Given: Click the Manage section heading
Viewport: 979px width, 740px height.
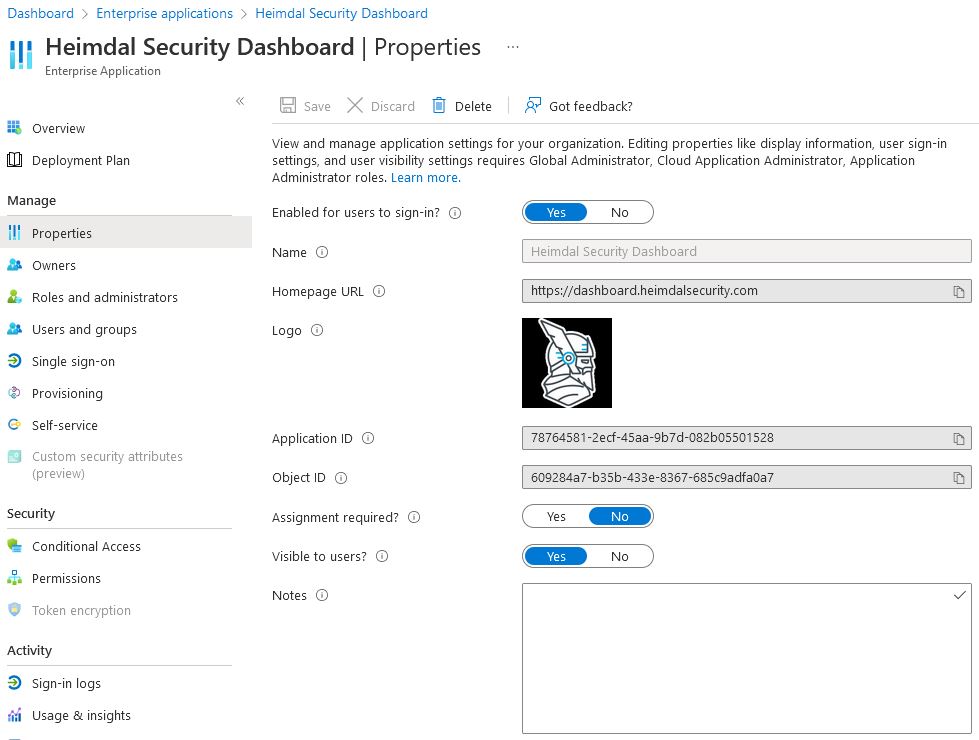Looking at the screenshot, I should click(x=31, y=200).
